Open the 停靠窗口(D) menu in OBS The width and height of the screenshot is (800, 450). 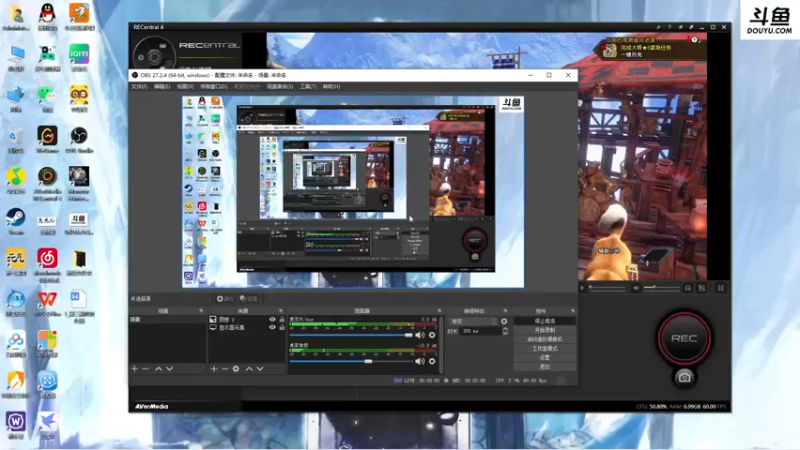[214, 87]
